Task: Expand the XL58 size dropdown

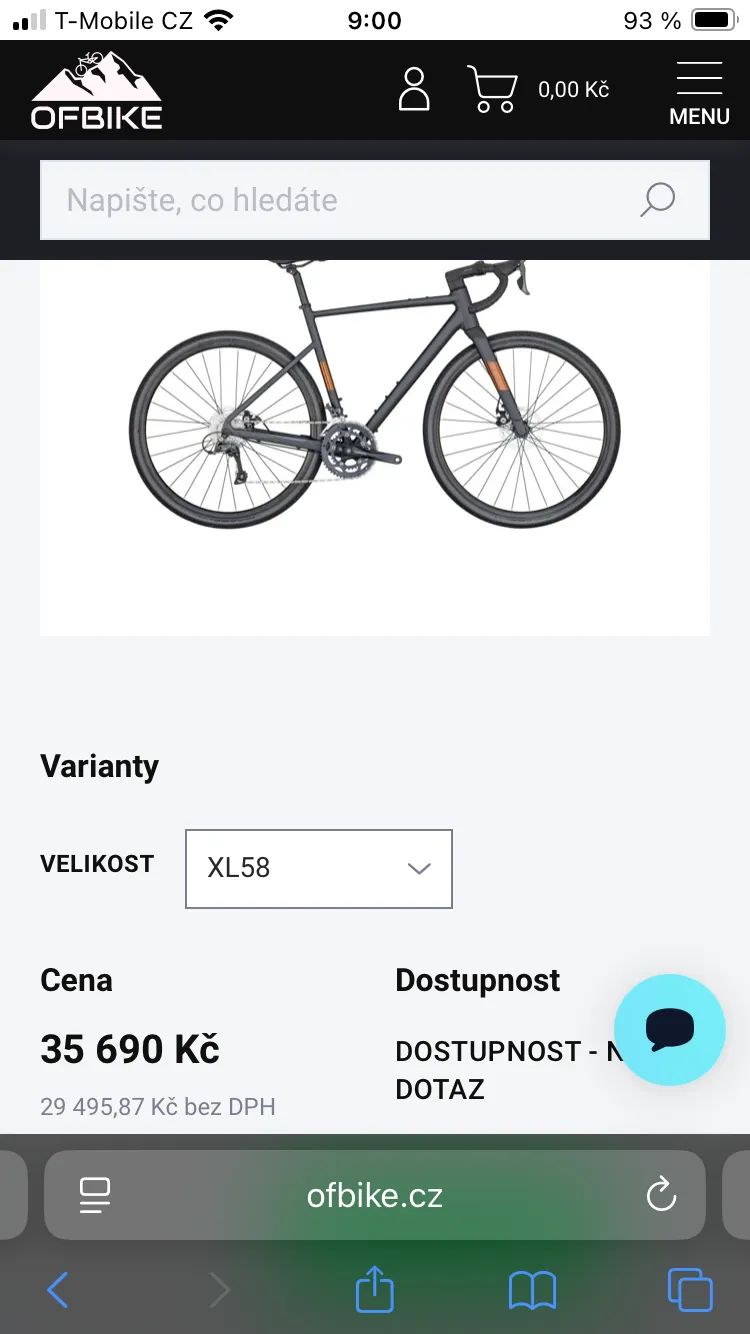Action: 318,868
